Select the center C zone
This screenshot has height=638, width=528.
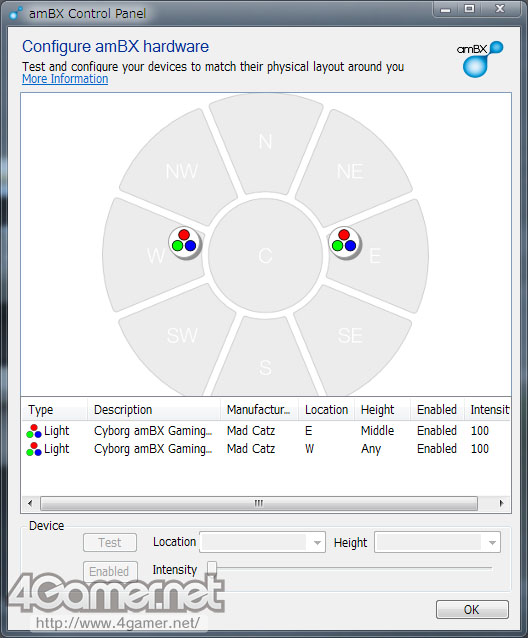[265, 256]
